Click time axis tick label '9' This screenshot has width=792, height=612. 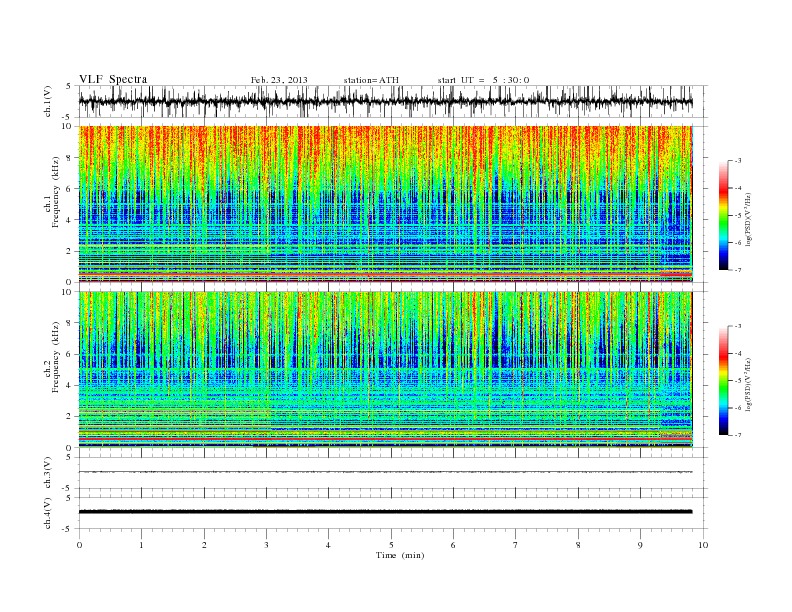pyautogui.click(x=640, y=545)
